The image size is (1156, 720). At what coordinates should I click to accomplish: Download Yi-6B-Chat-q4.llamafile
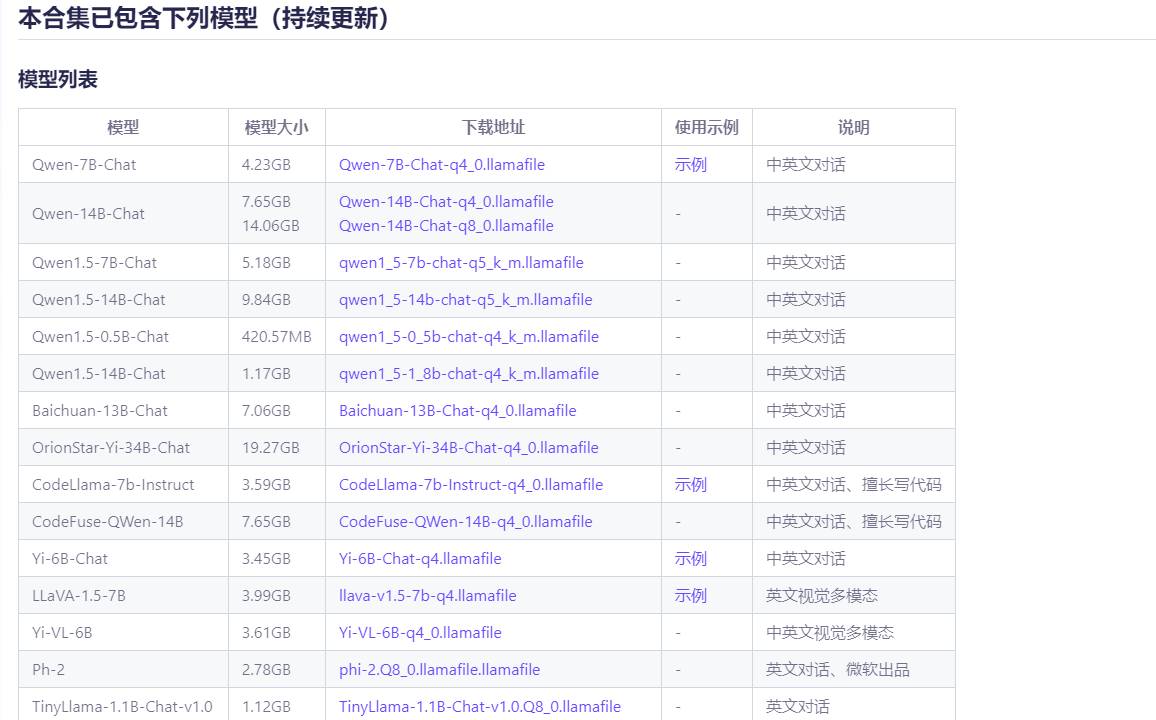coord(419,559)
